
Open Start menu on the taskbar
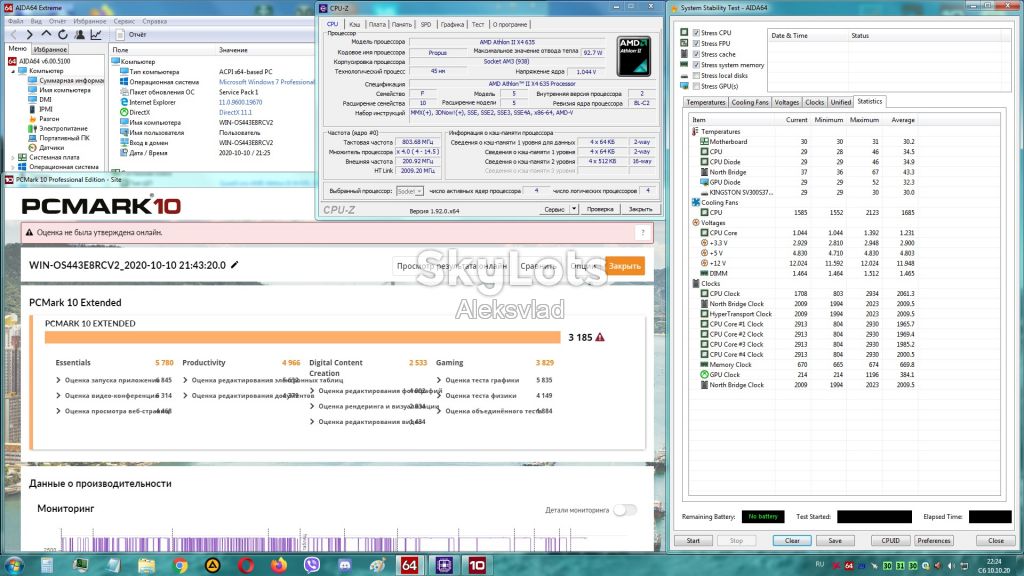14,565
